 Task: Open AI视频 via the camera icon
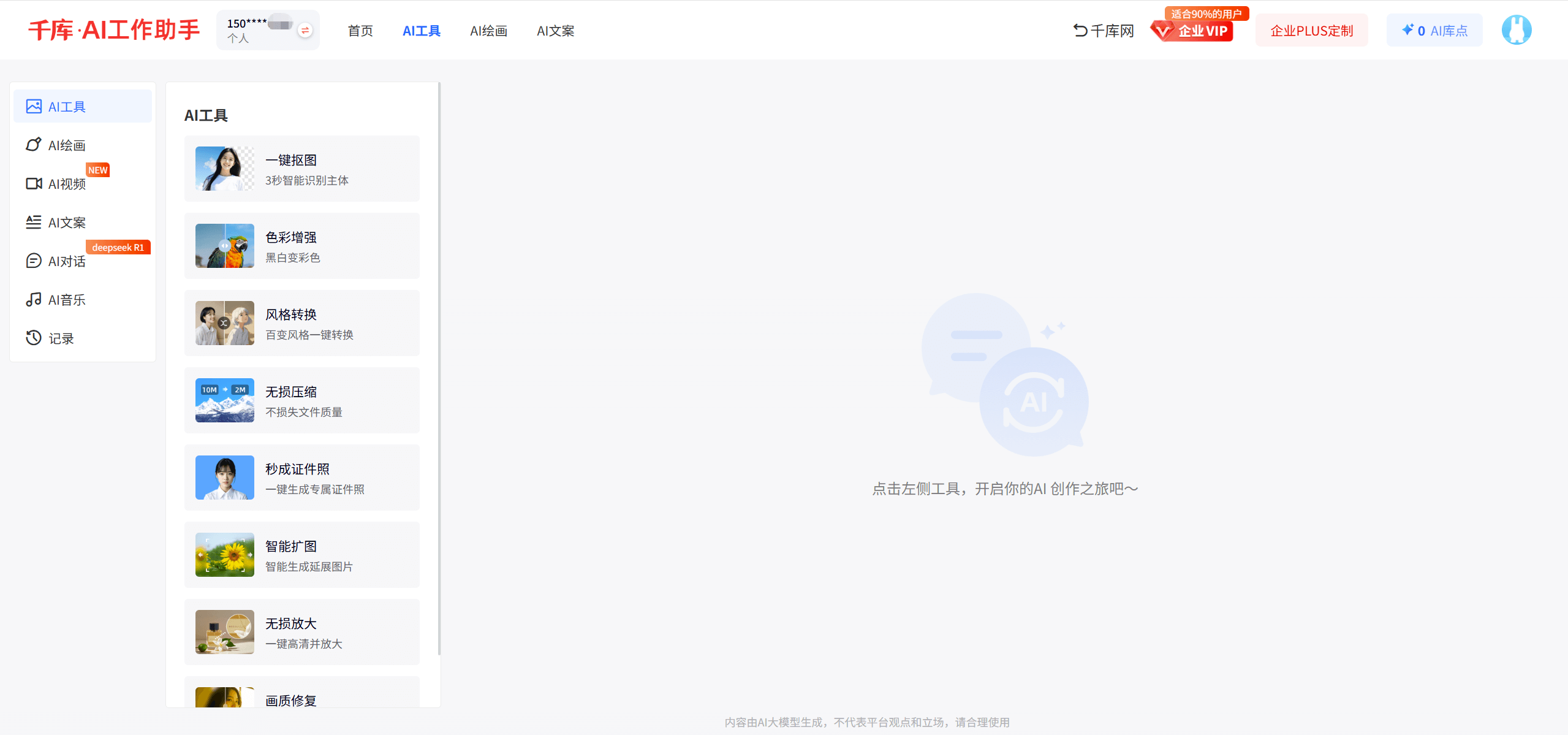pyautogui.click(x=34, y=183)
